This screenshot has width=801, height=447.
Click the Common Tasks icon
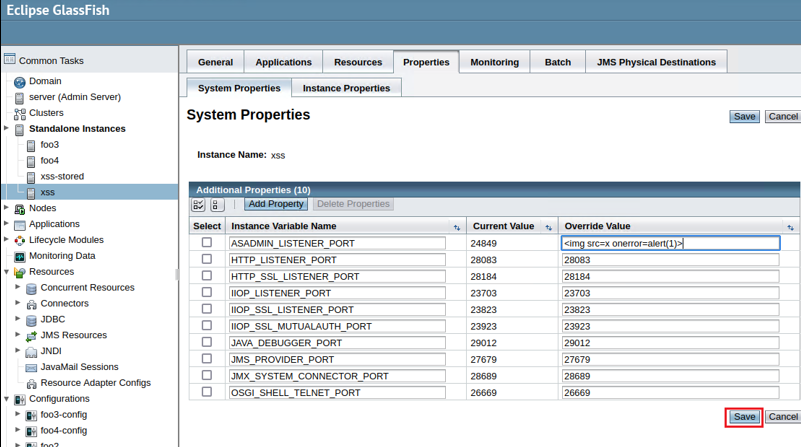(10, 59)
